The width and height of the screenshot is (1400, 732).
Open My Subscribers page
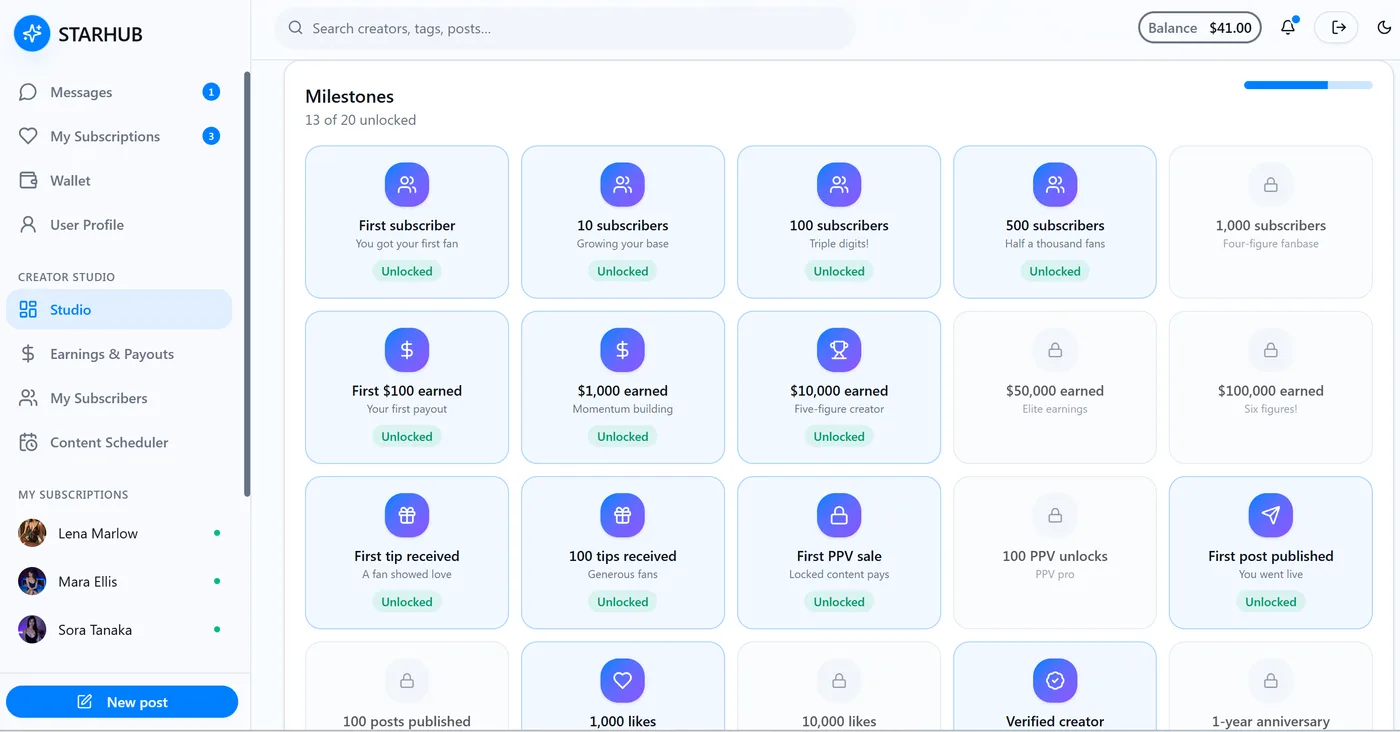pyautogui.click(x=119, y=398)
